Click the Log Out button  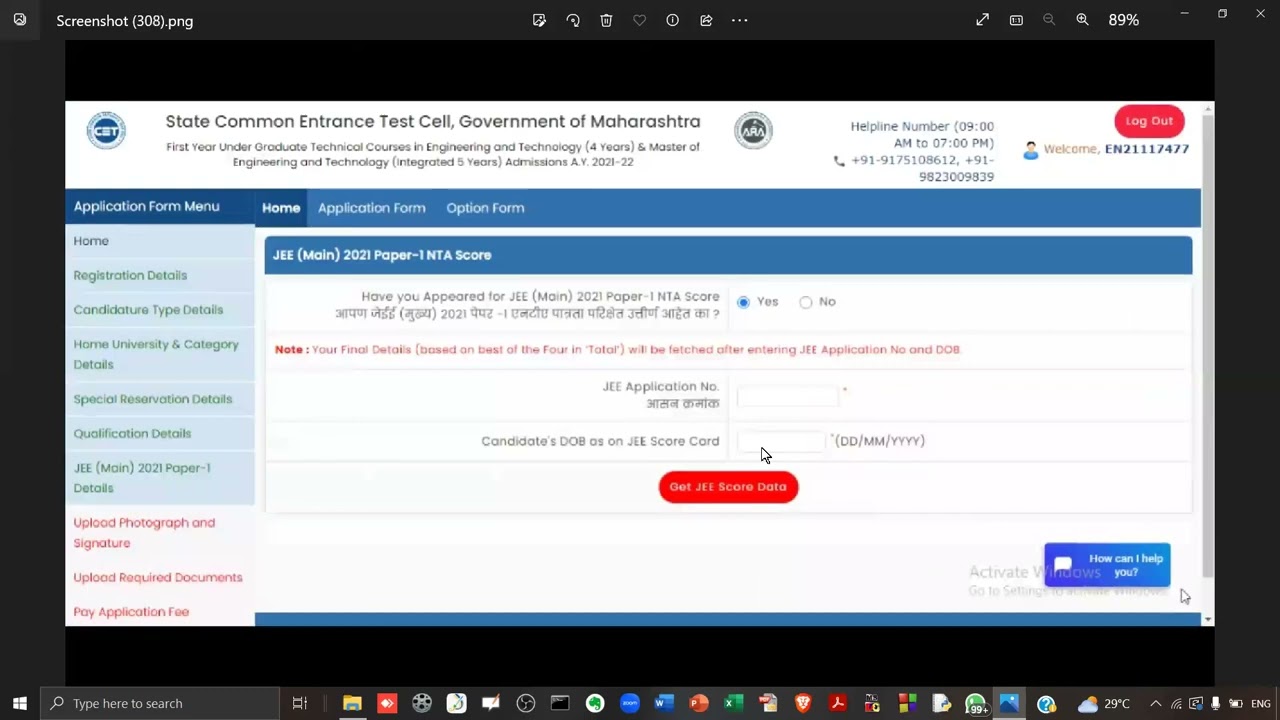click(1149, 121)
